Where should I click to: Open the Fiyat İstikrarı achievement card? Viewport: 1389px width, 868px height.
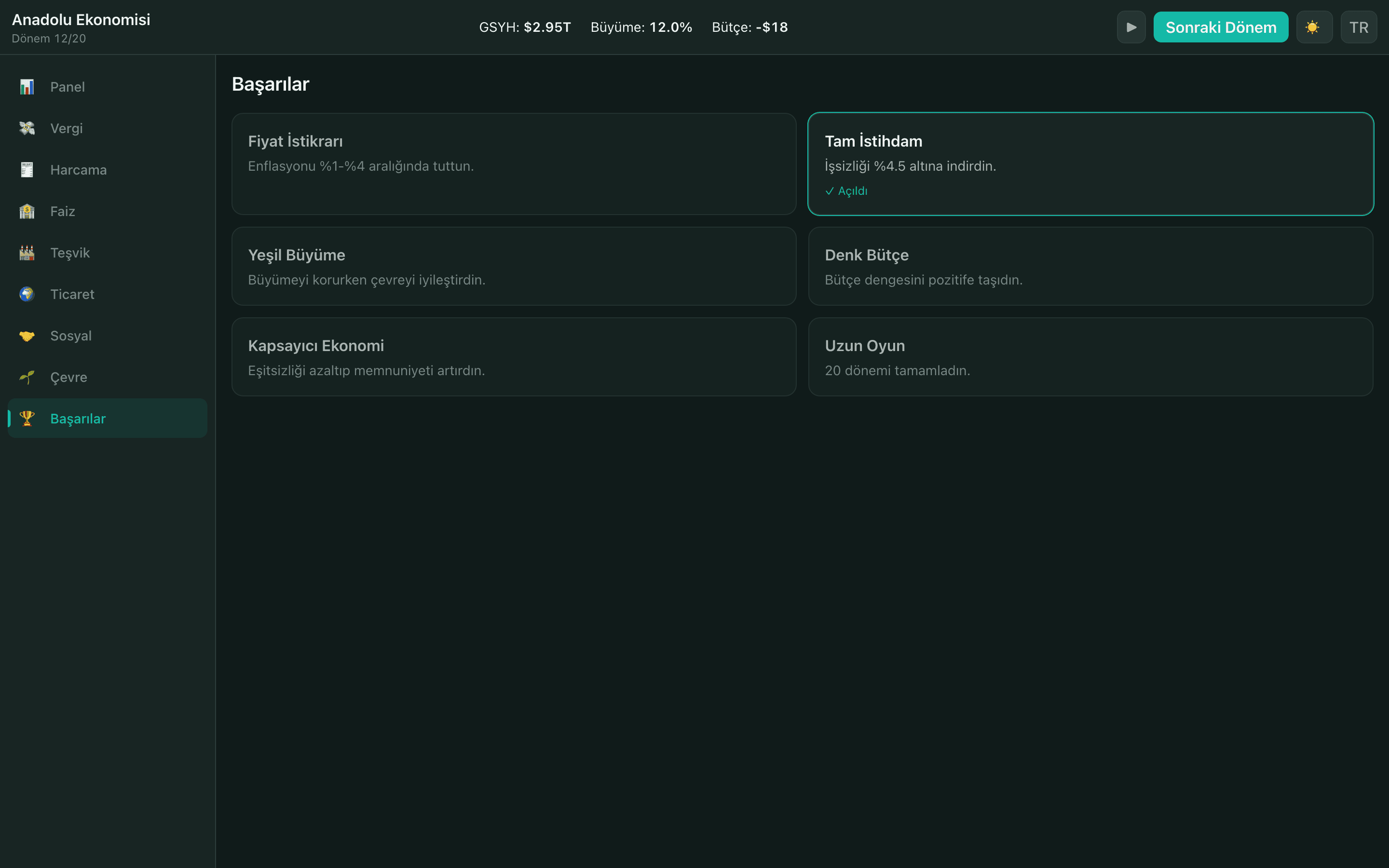(x=514, y=164)
